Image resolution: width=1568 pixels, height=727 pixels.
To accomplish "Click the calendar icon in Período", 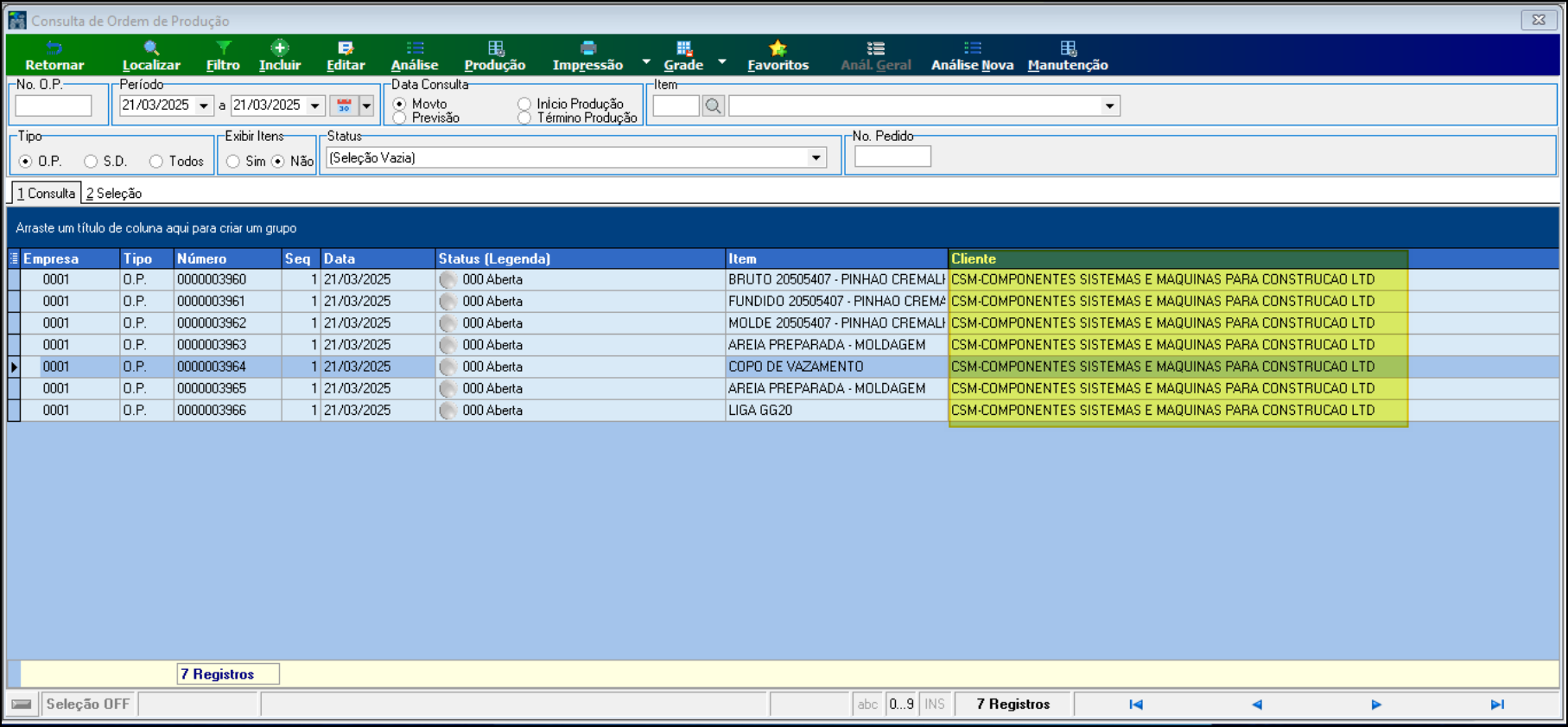I will tap(344, 105).
